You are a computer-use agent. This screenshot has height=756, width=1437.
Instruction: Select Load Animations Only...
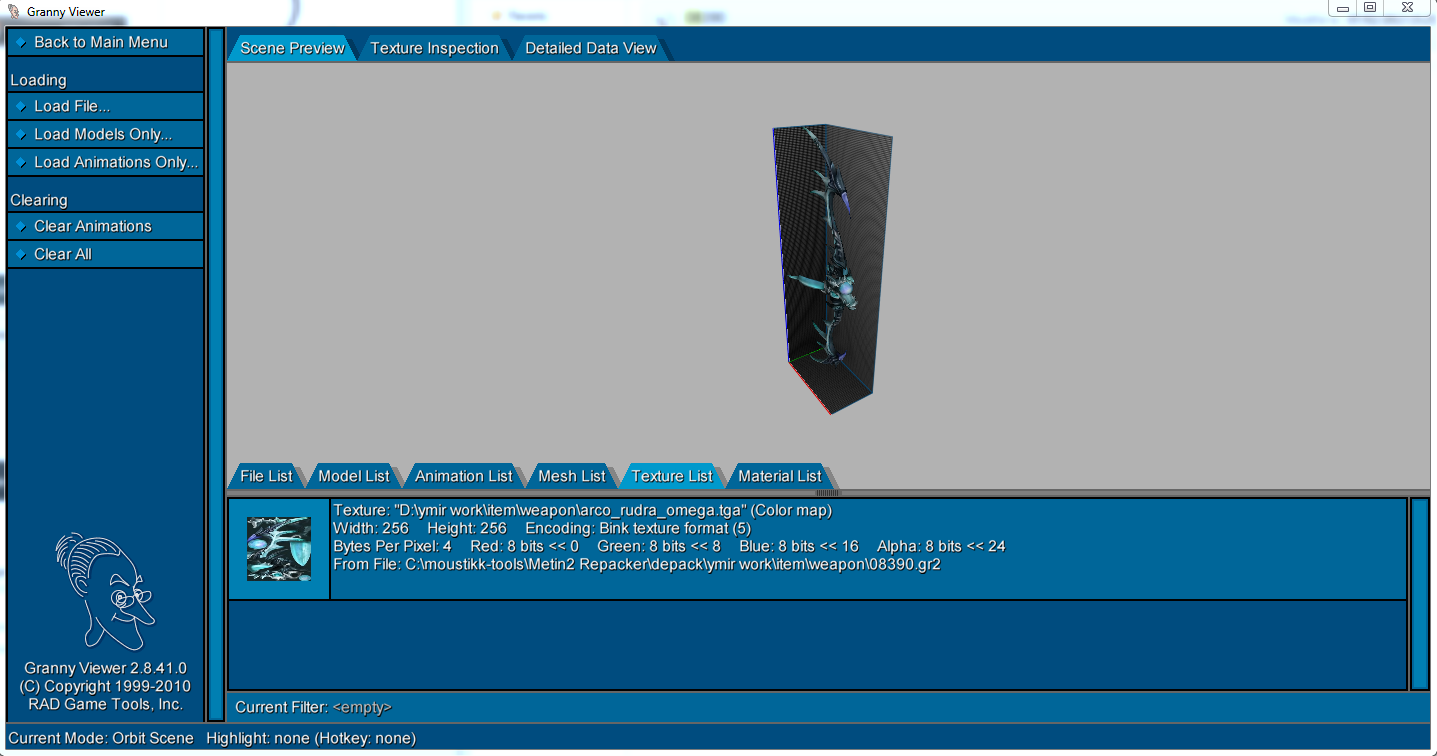pyautogui.click(x=105, y=162)
